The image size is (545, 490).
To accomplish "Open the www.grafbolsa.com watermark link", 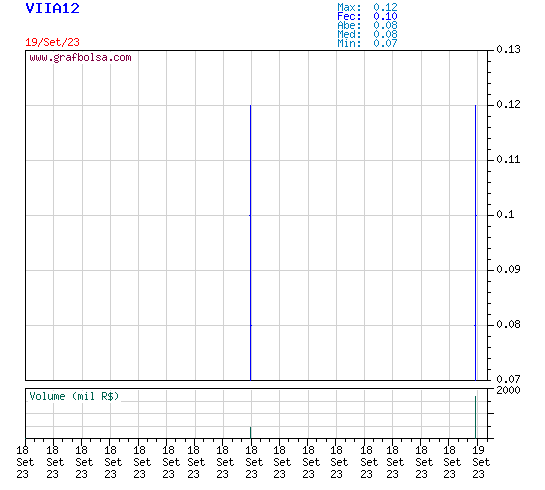I will point(80,58).
